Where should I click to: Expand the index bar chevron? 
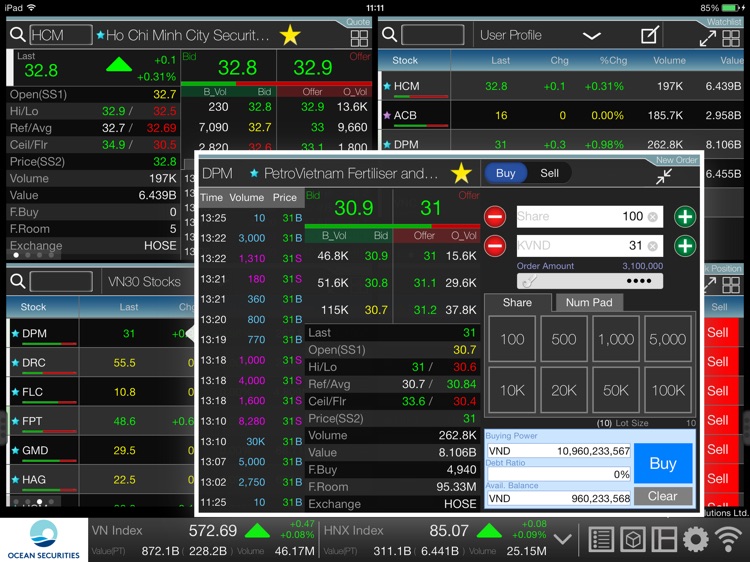tap(562, 540)
